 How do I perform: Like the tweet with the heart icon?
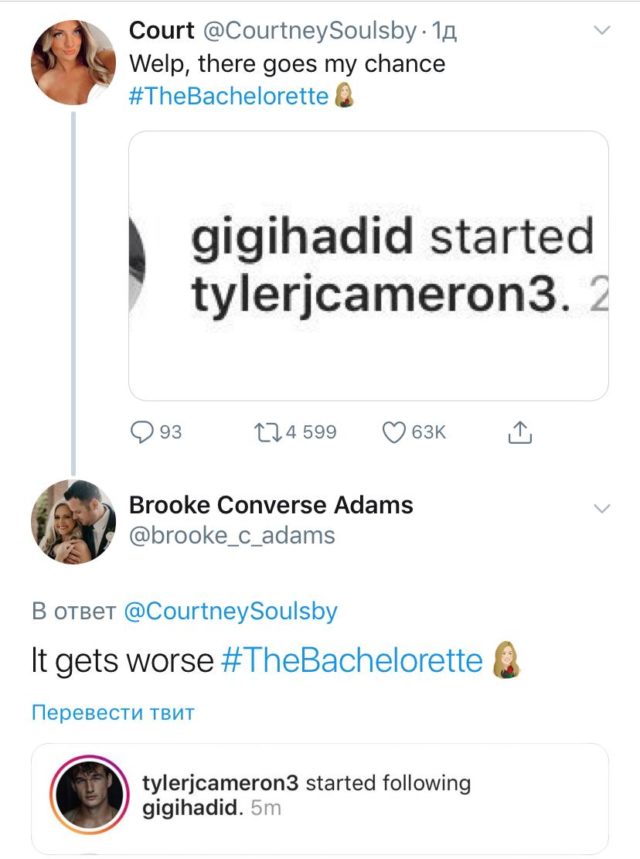395,432
